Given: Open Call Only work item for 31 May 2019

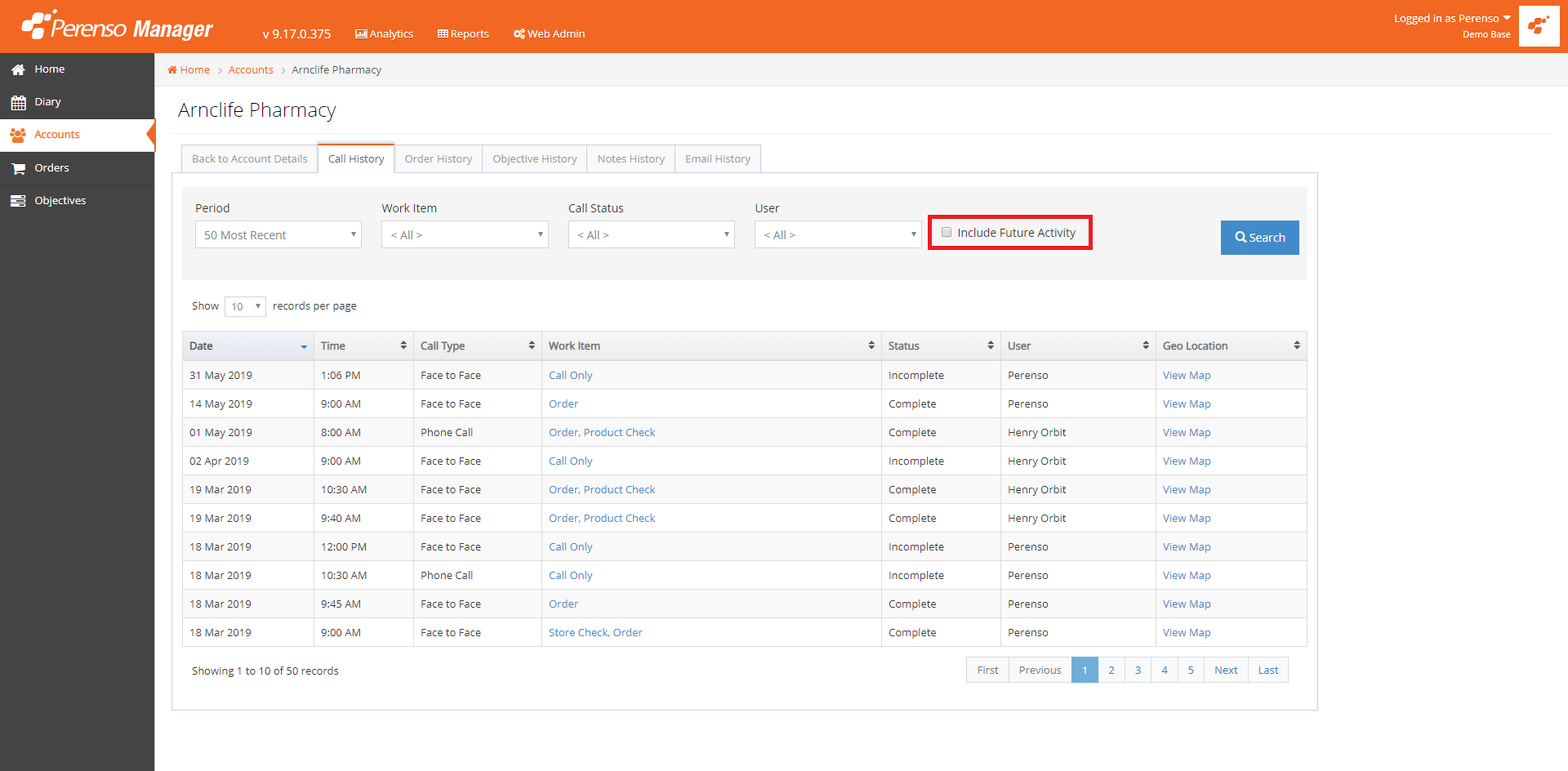Looking at the screenshot, I should (x=570, y=375).
